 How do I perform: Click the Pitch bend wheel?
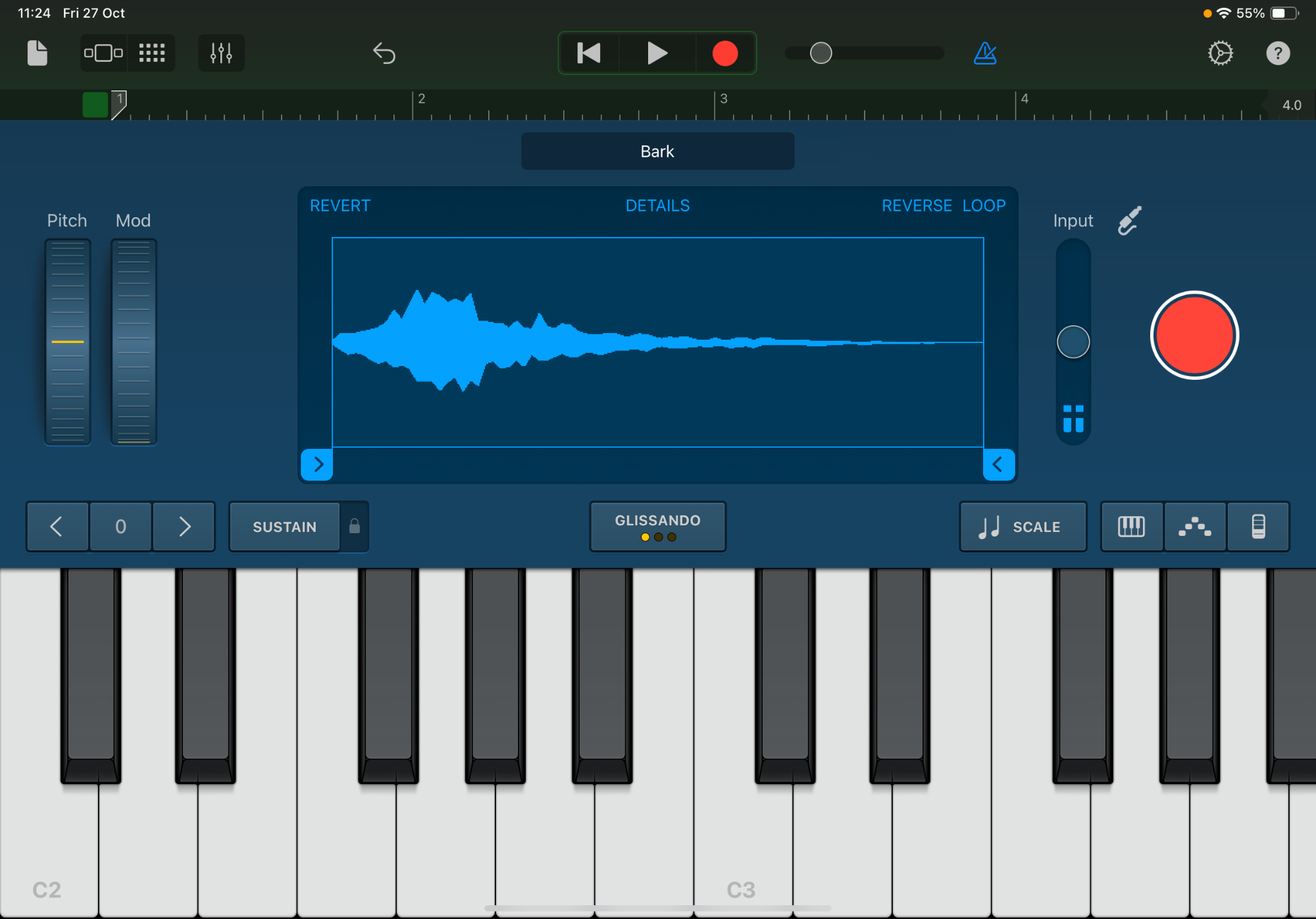point(68,342)
